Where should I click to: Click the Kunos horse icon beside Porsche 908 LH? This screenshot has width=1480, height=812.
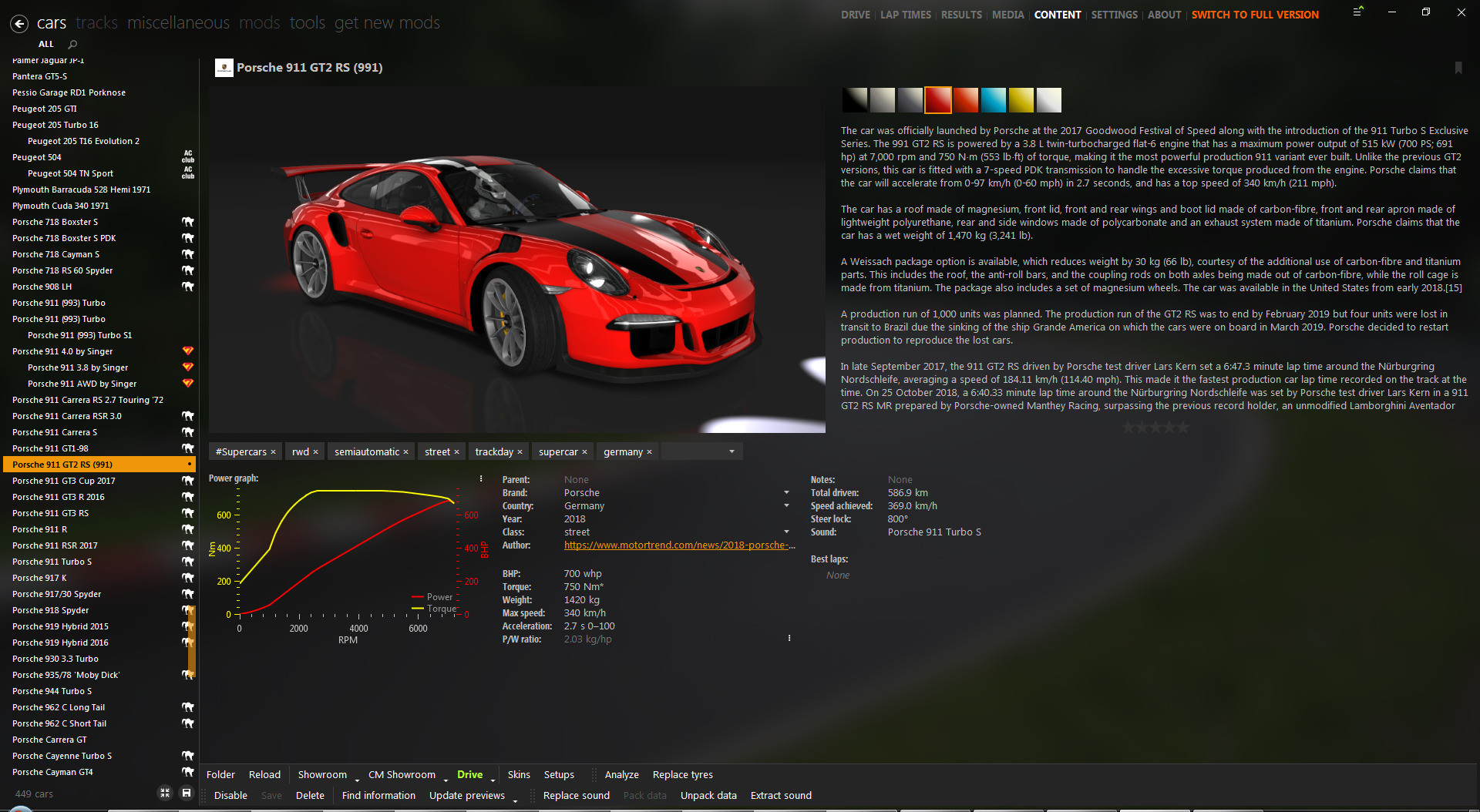[x=187, y=287]
